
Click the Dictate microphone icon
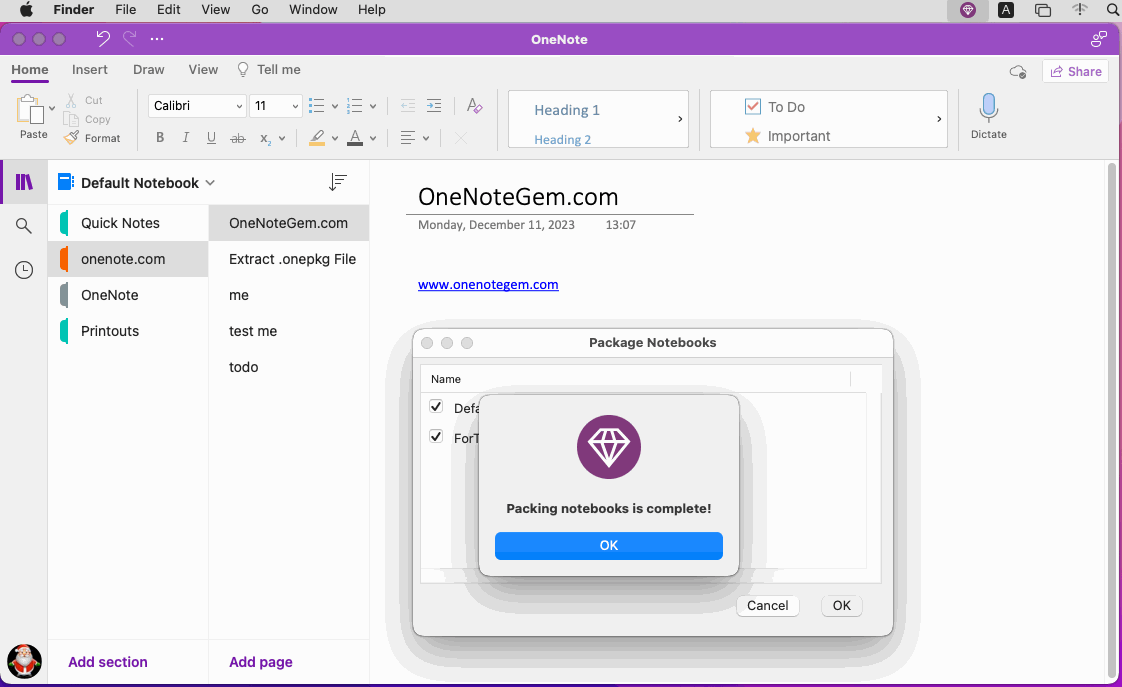coord(988,108)
